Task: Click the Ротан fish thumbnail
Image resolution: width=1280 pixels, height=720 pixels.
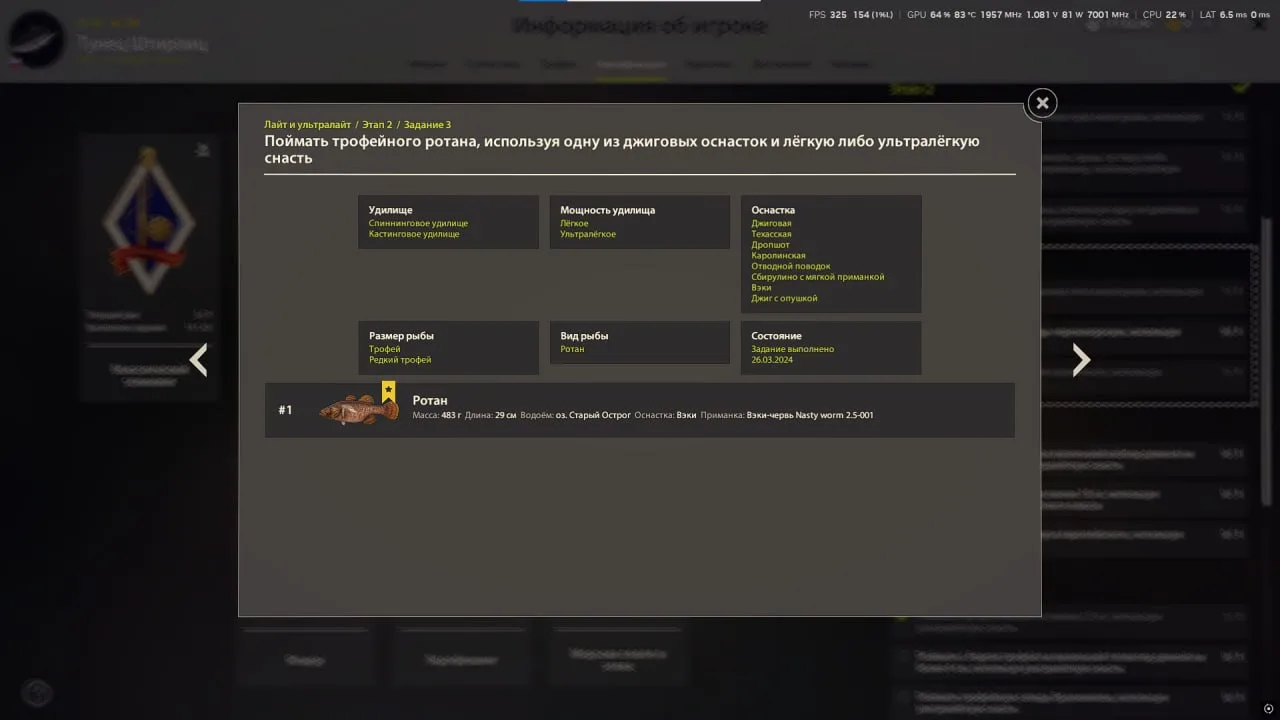Action: 357,410
